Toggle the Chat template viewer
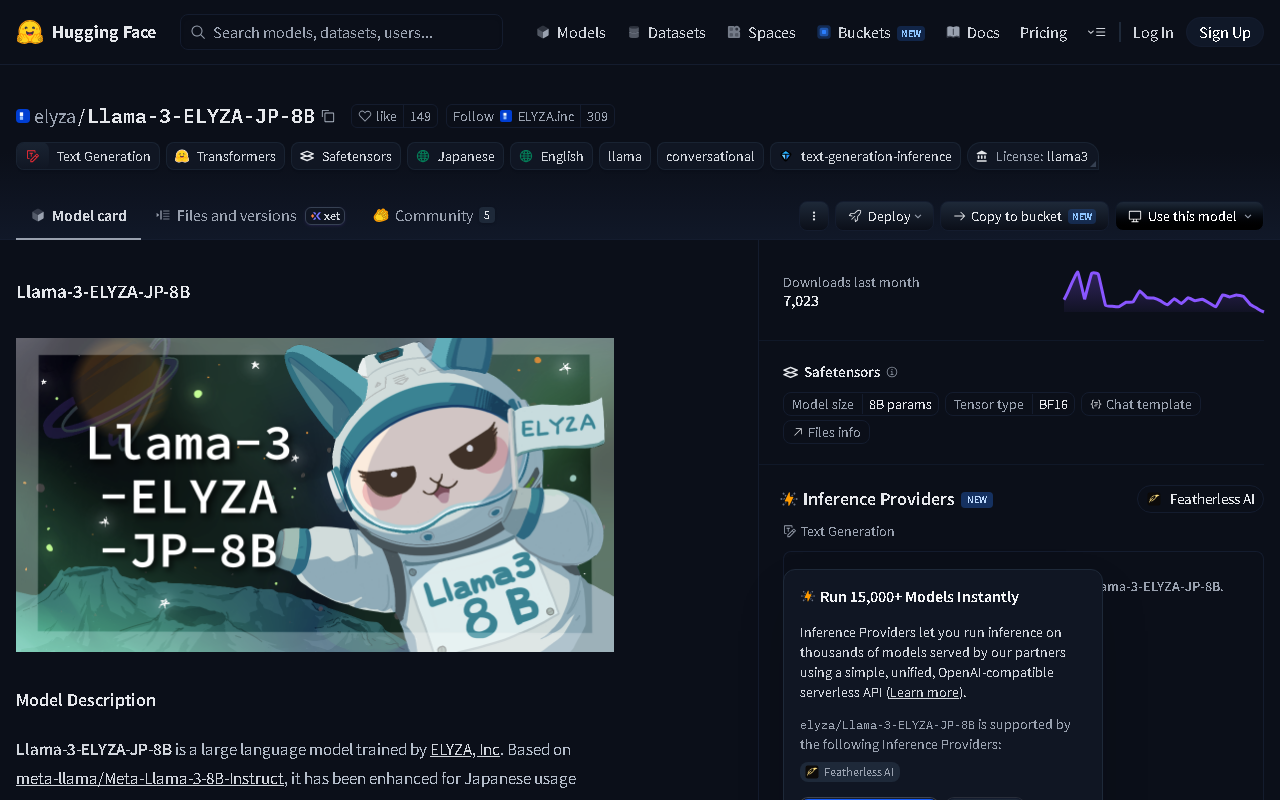The width and height of the screenshot is (1280, 800). (x=1141, y=404)
